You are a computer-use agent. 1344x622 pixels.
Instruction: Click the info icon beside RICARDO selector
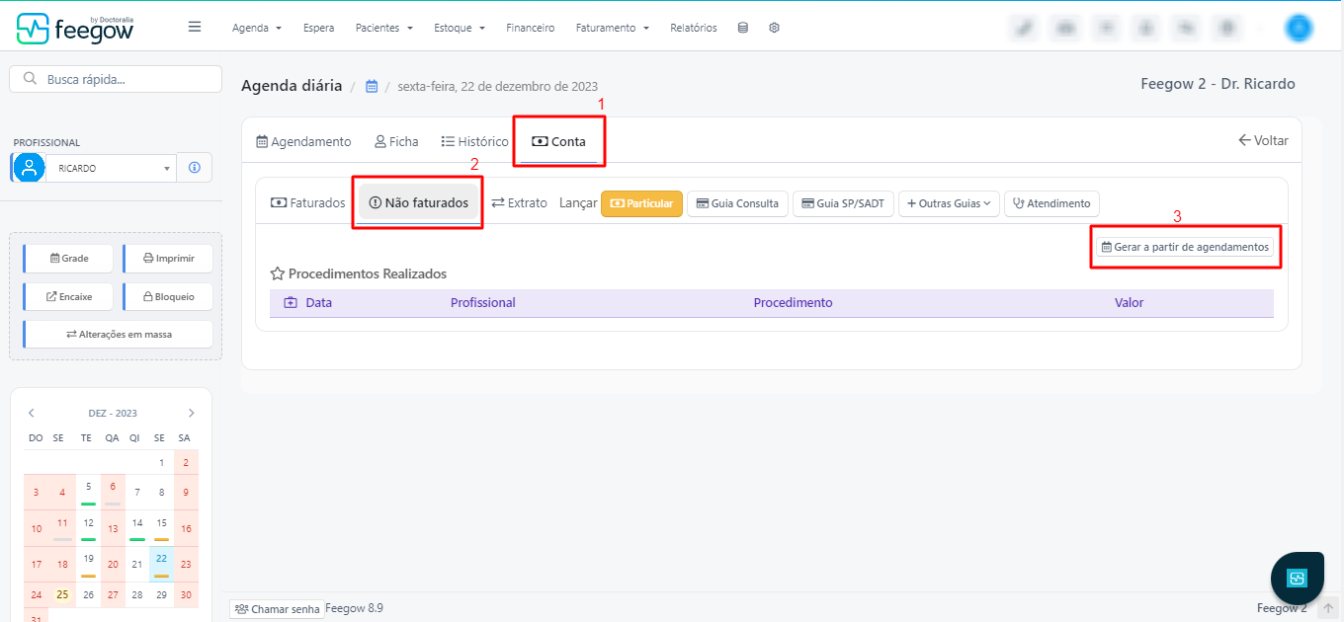pos(194,168)
